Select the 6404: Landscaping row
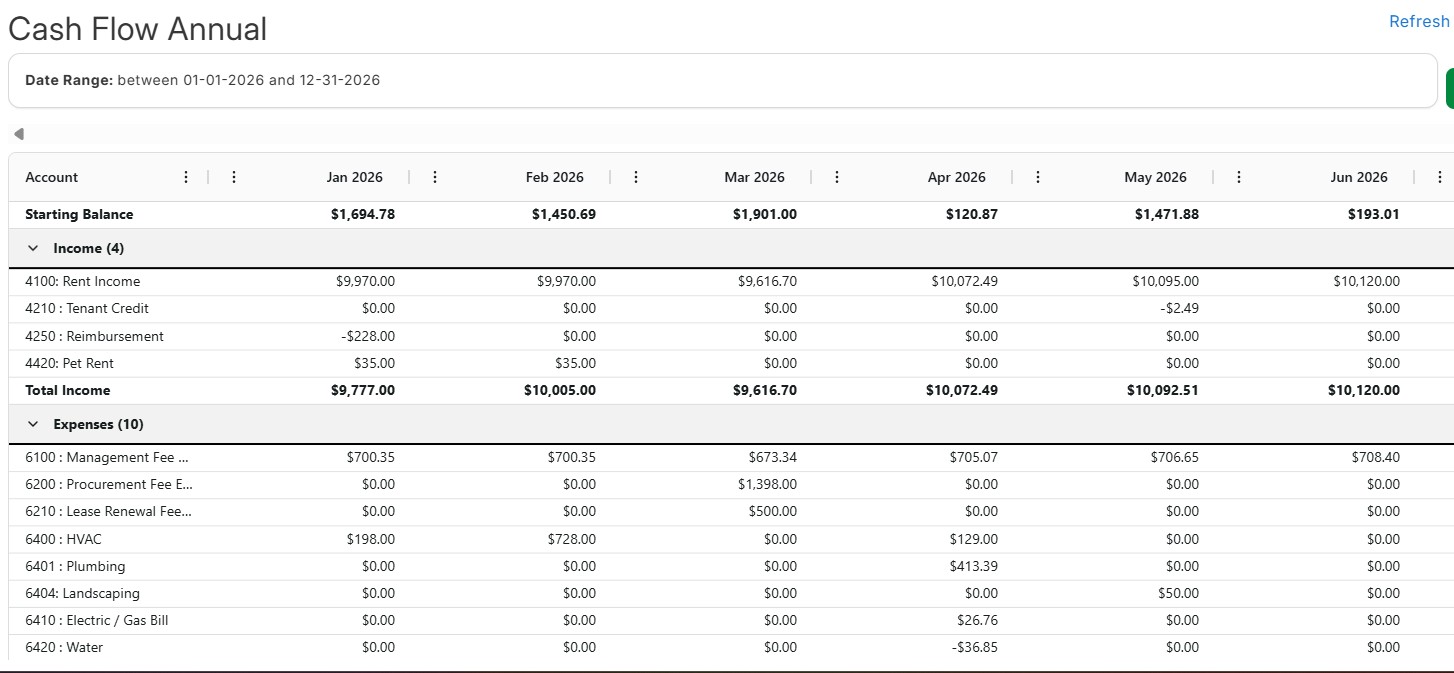This screenshot has width=1454, height=673. 731,593
